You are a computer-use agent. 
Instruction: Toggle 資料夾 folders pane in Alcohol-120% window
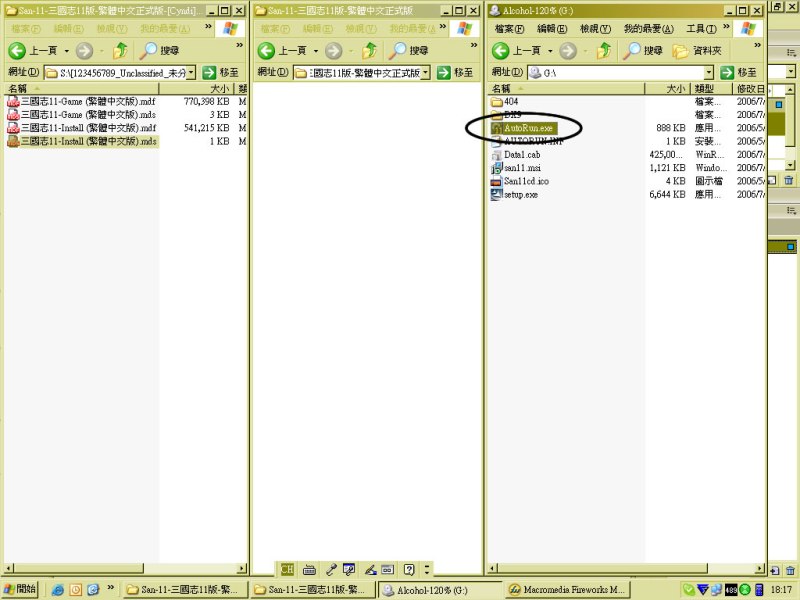pos(696,51)
